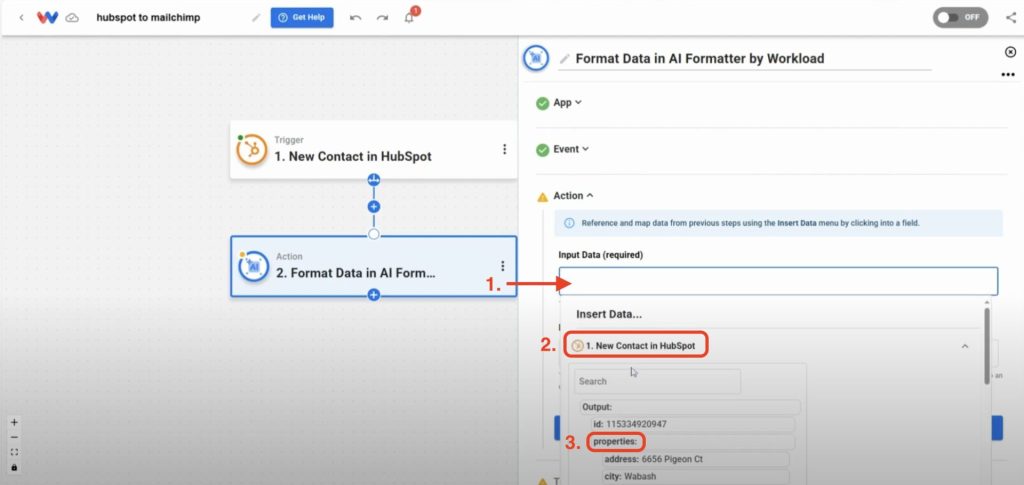
Task: Toggle the workflow ON/OFF switch
Action: [x=960, y=18]
